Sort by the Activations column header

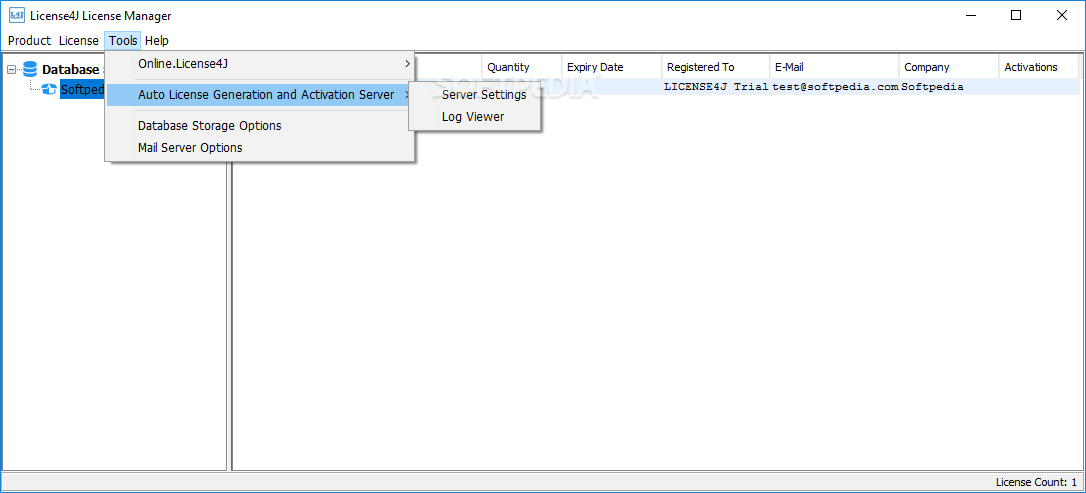click(x=1038, y=67)
